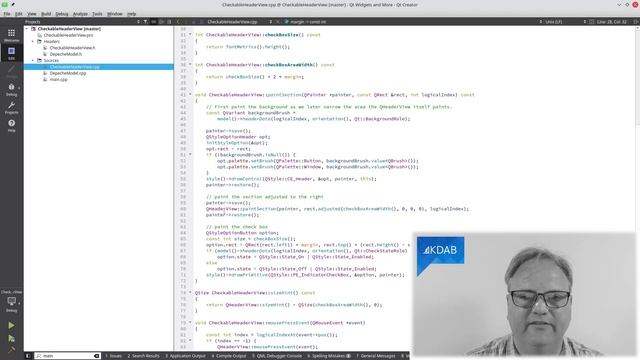Click the Sources folder label
Image resolution: width=640 pixels, height=360 pixels.
coord(51,60)
